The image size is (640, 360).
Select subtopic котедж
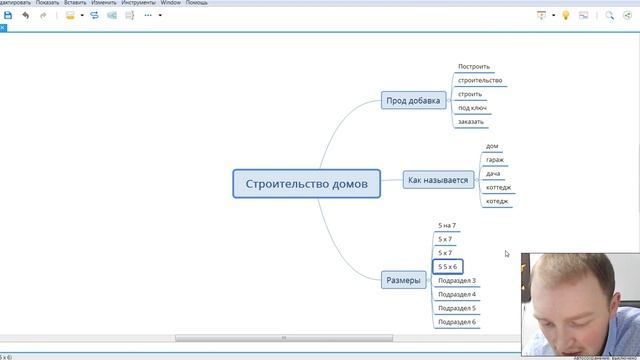point(497,201)
